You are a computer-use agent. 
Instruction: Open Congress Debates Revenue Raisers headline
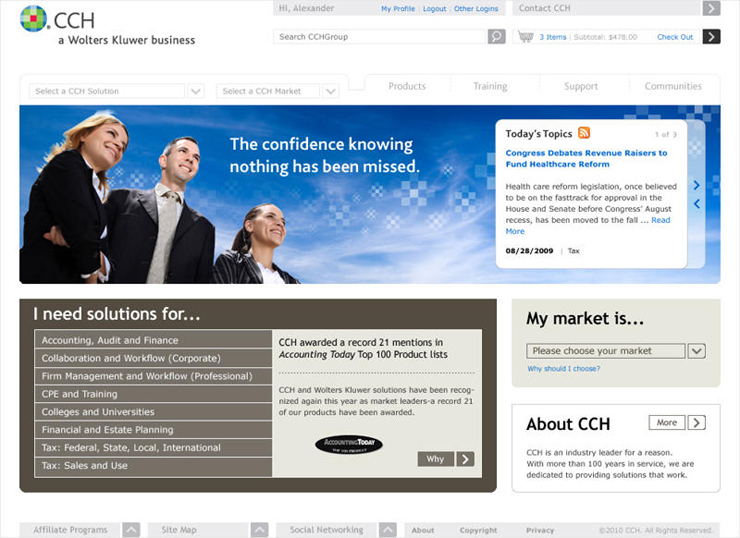[x=586, y=159]
